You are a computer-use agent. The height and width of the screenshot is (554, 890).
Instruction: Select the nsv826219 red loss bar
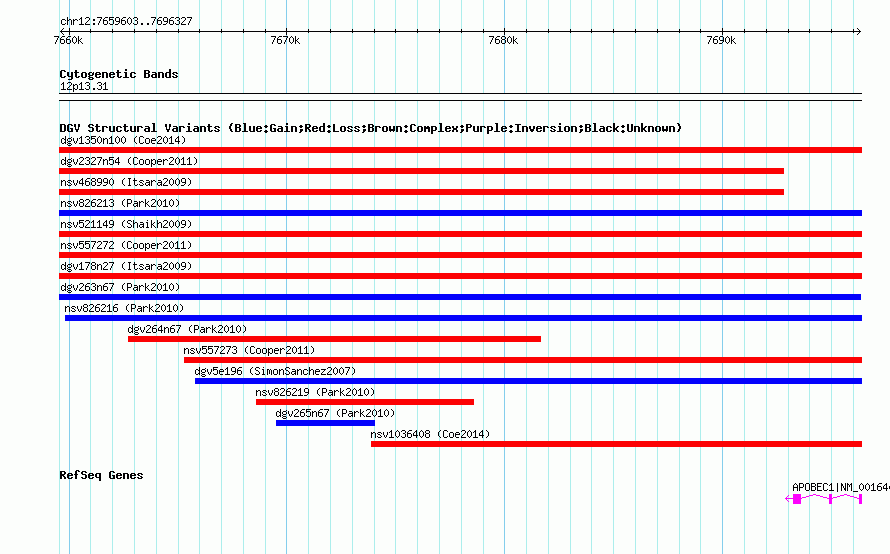365,402
